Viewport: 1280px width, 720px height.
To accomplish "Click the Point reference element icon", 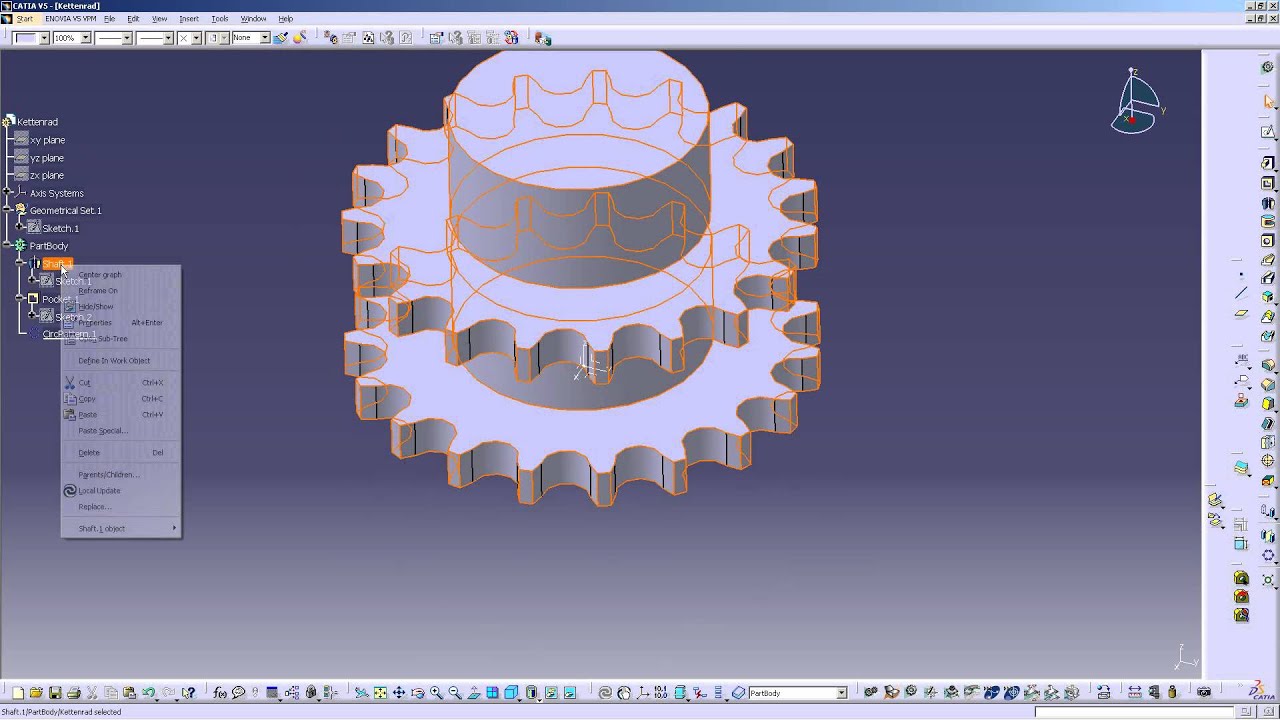I will click(x=1241, y=274).
